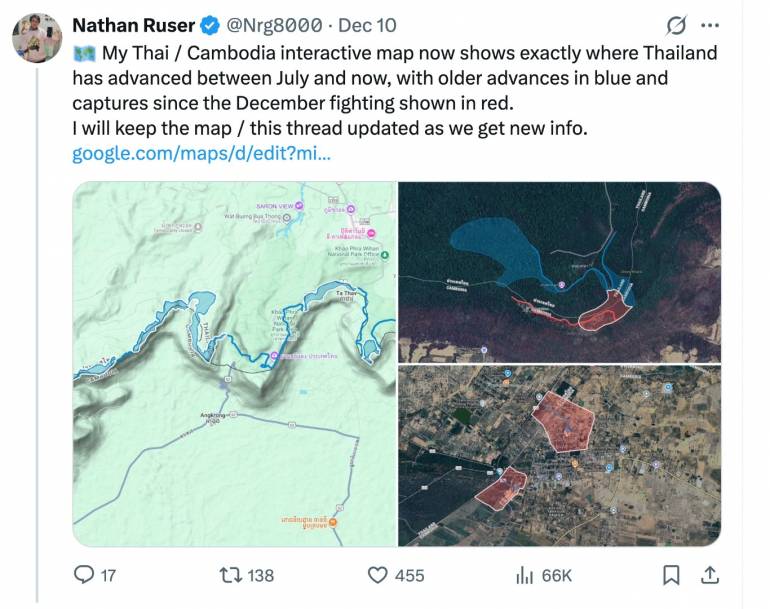Click the 455 likes count
770x609 pixels.
409,575
